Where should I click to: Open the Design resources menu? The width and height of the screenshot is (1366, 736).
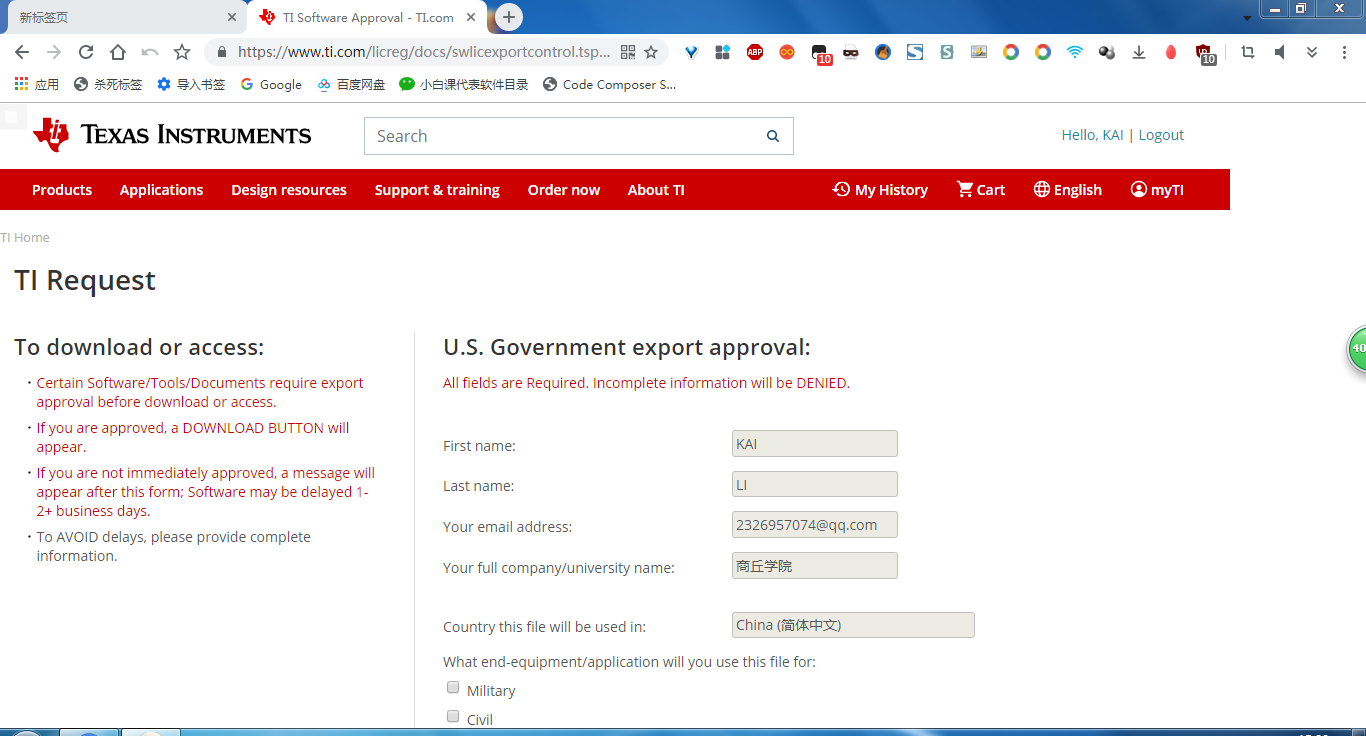click(289, 190)
